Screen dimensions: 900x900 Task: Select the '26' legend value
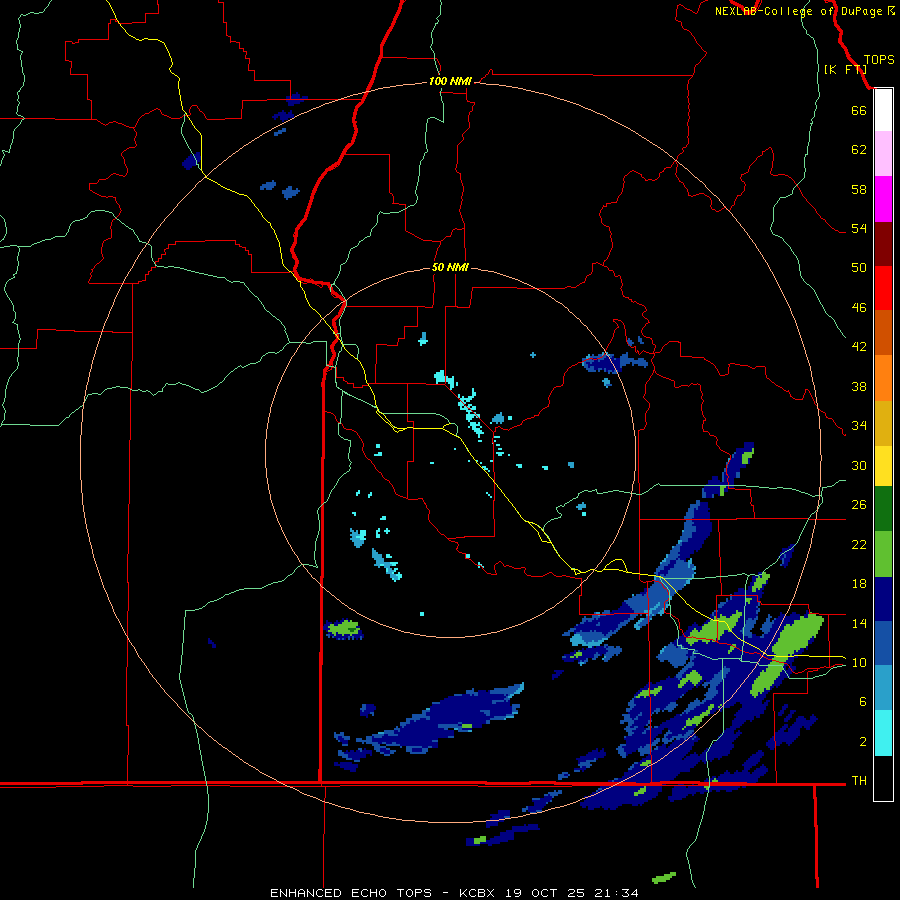pos(859,505)
